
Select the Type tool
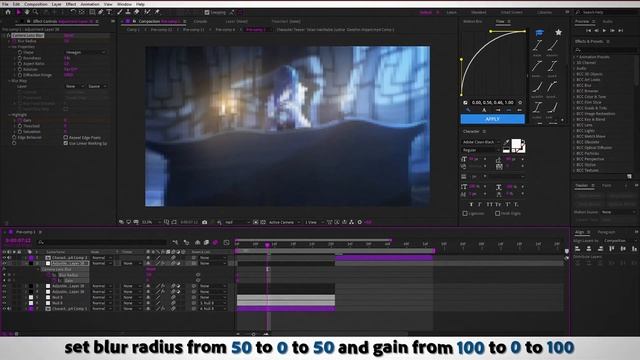(x=109, y=12)
